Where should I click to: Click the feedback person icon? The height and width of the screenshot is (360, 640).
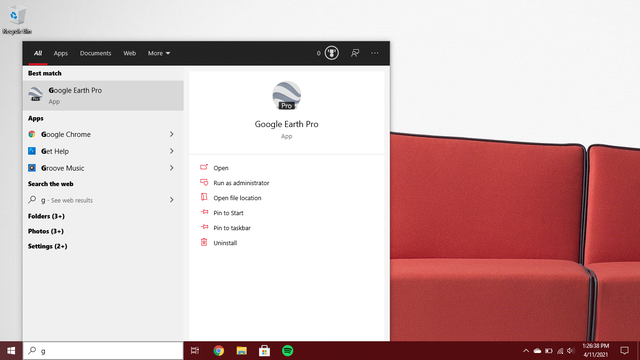pyautogui.click(x=355, y=53)
